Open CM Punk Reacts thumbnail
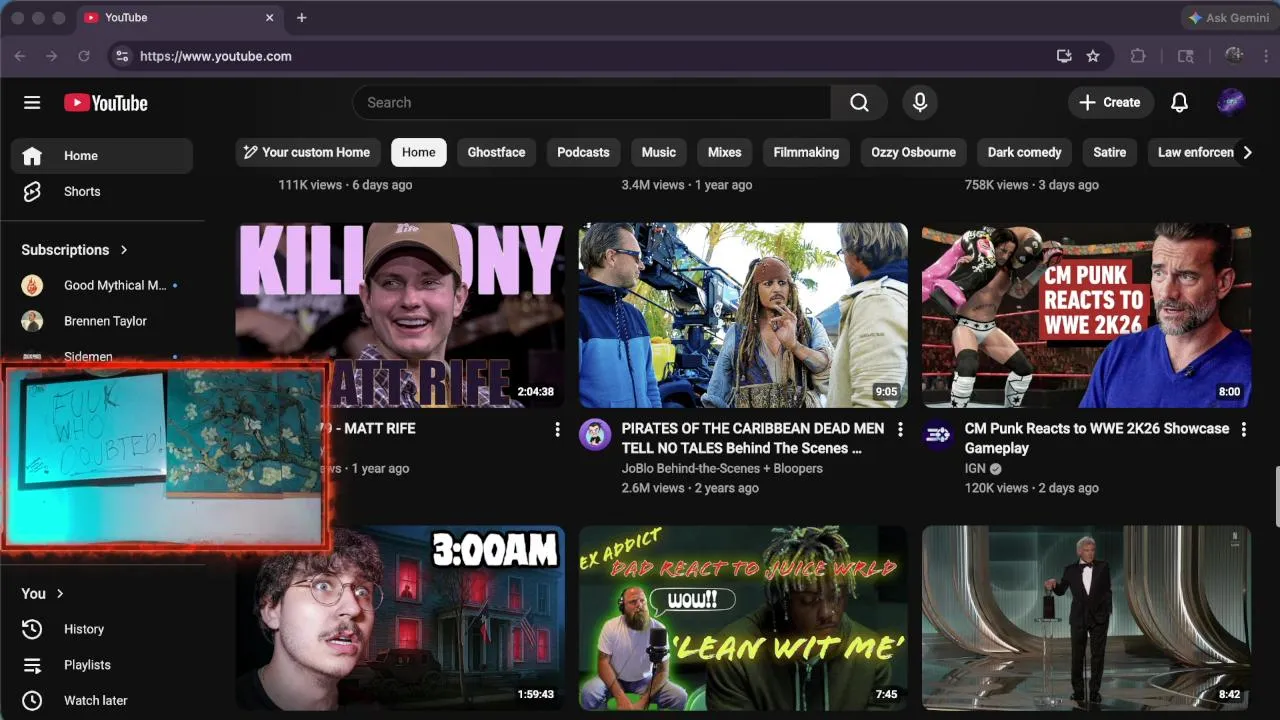The width and height of the screenshot is (1280, 720). click(x=1086, y=315)
